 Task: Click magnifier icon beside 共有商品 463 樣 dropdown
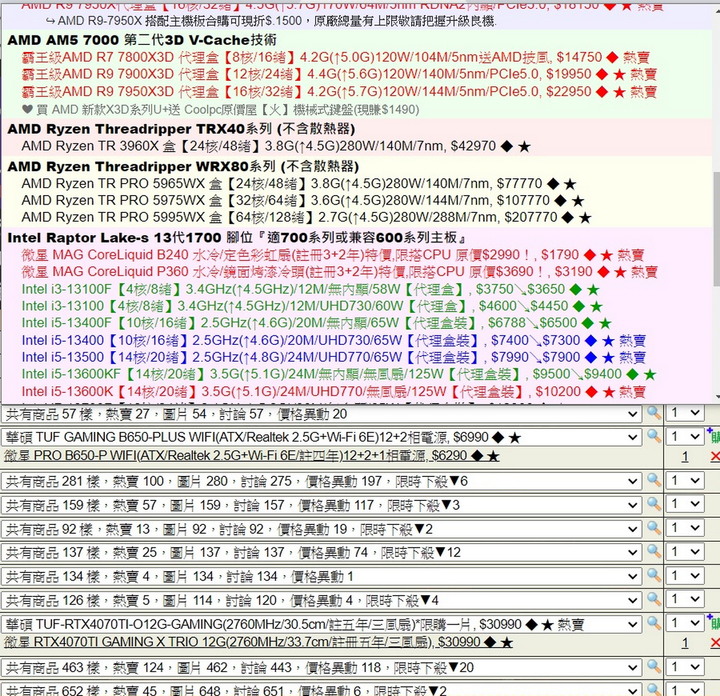point(653,666)
